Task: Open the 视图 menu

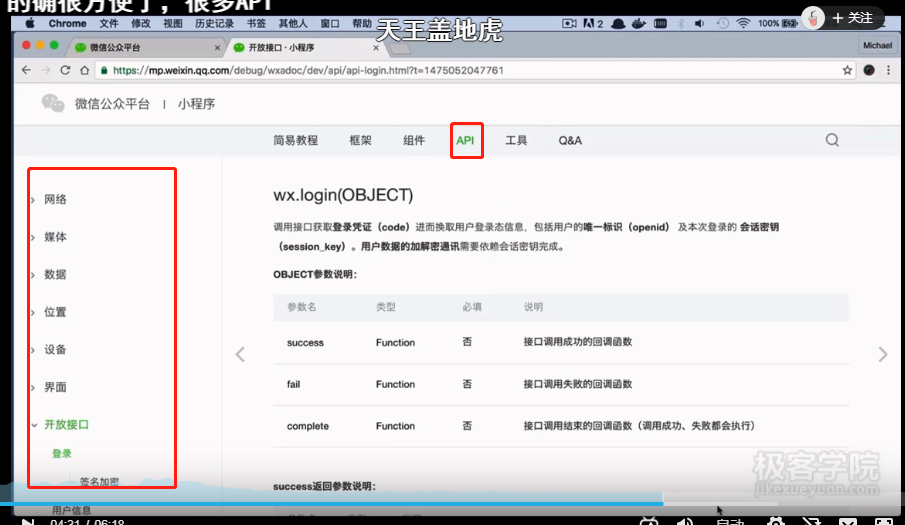Action: point(173,24)
